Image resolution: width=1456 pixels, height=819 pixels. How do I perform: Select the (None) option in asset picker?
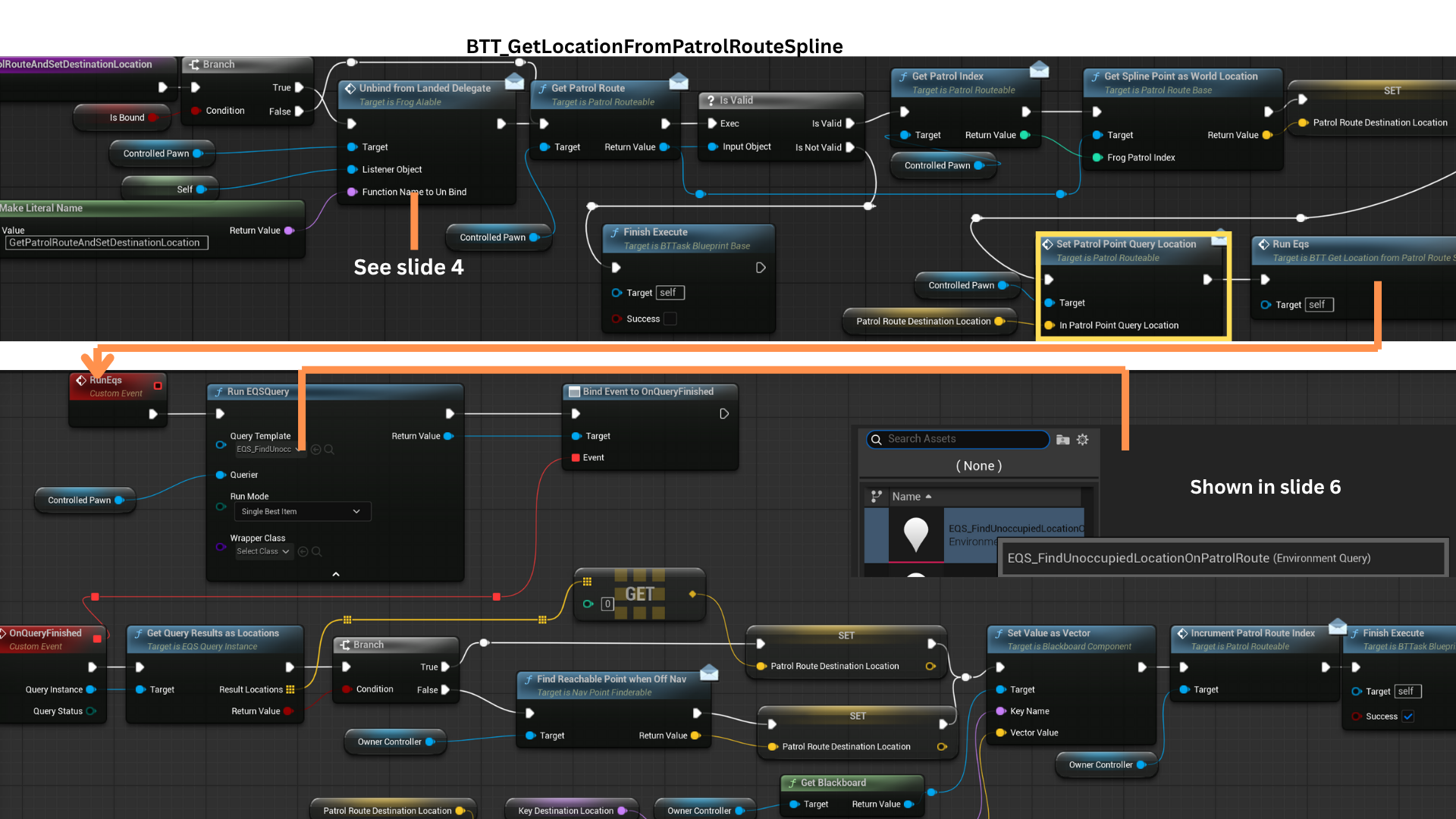(x=978, y=466)
